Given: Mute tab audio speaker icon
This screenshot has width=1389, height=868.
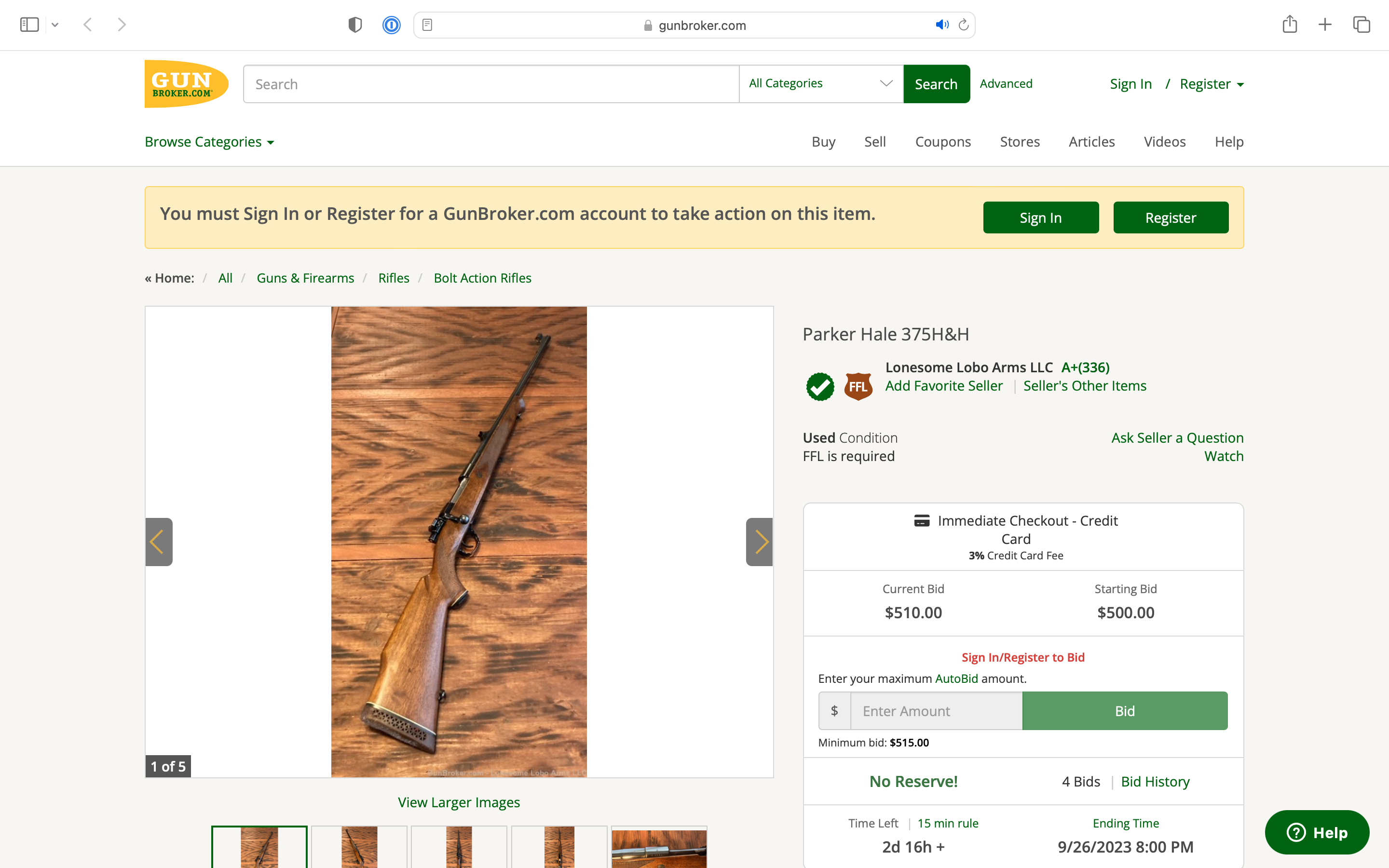Looking at the screenshot, I should pyautogui.click(x=942, y=25).
